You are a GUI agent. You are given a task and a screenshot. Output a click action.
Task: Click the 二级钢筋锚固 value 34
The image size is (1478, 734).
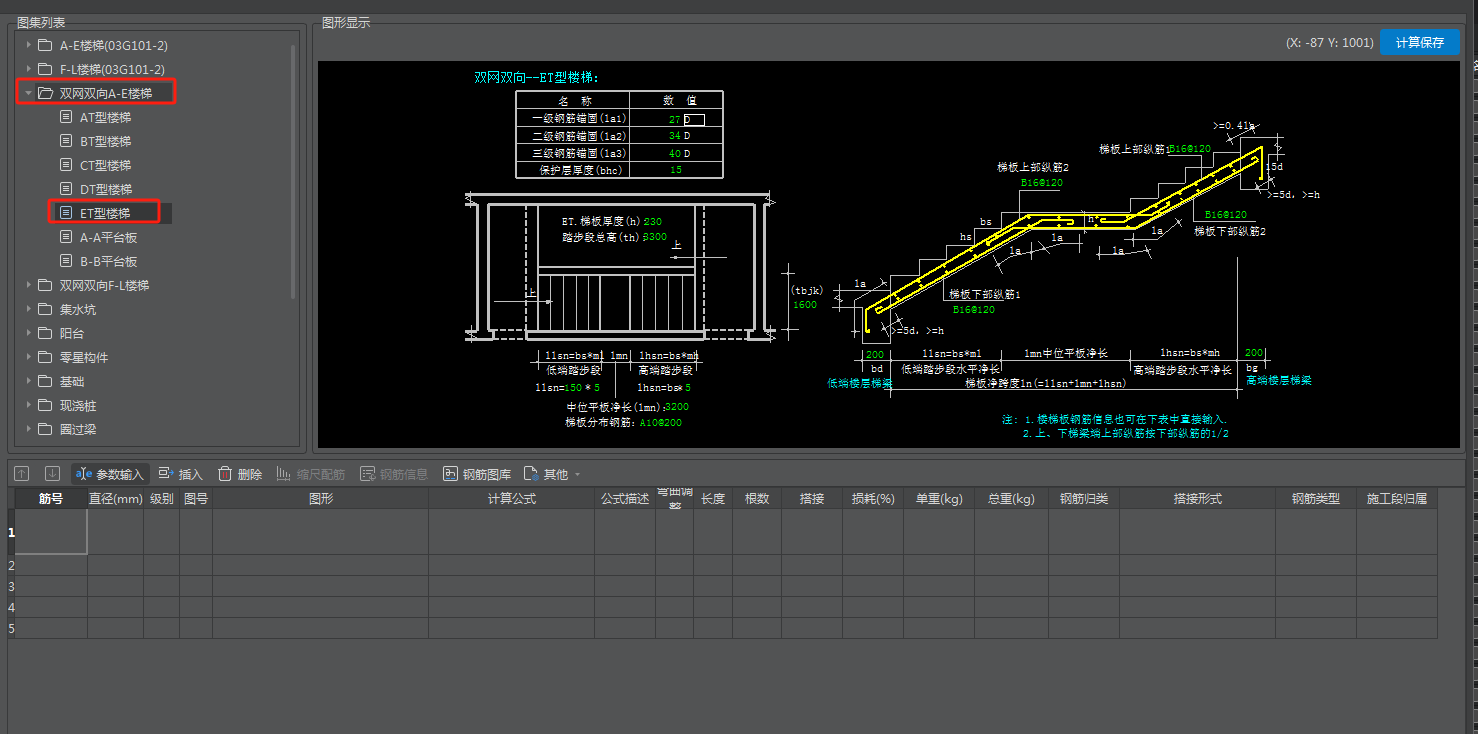point(674,136)
